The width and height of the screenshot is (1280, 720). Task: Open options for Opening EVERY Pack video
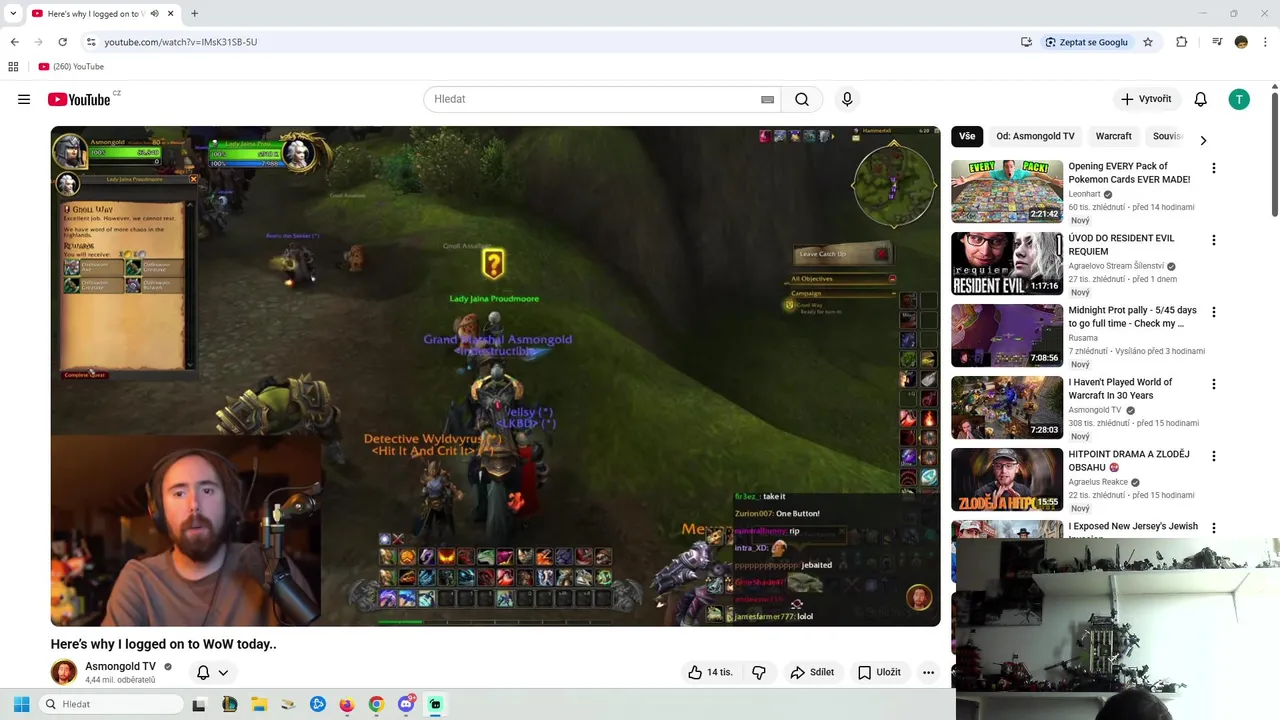(x=1214, y=168)
